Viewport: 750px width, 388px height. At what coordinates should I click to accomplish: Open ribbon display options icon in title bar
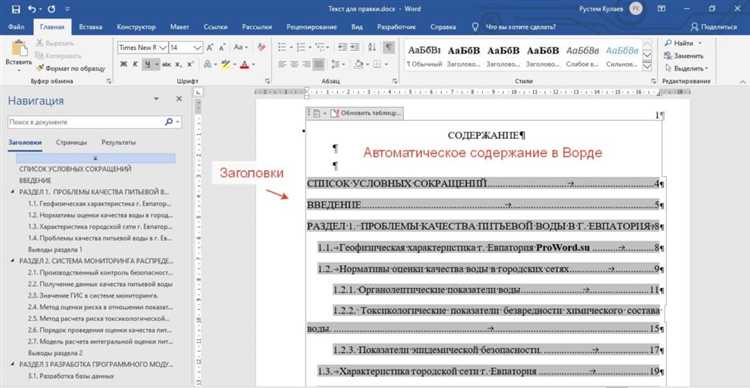(x=661, y=9)
